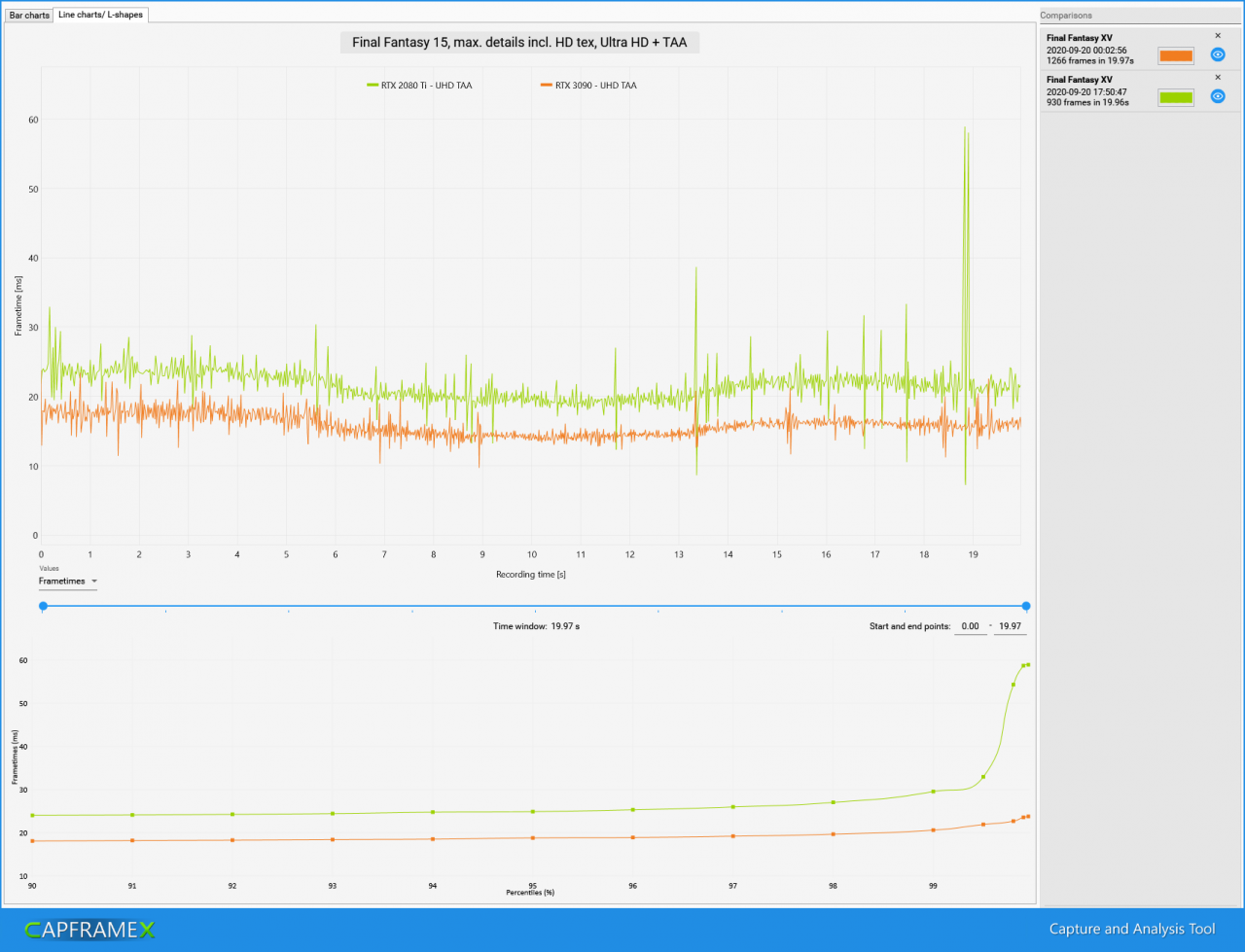Click the start point field showing 0.00
Image resolution: width=1245 pixels, height=952 pixels.
click(x=970, y=627)
